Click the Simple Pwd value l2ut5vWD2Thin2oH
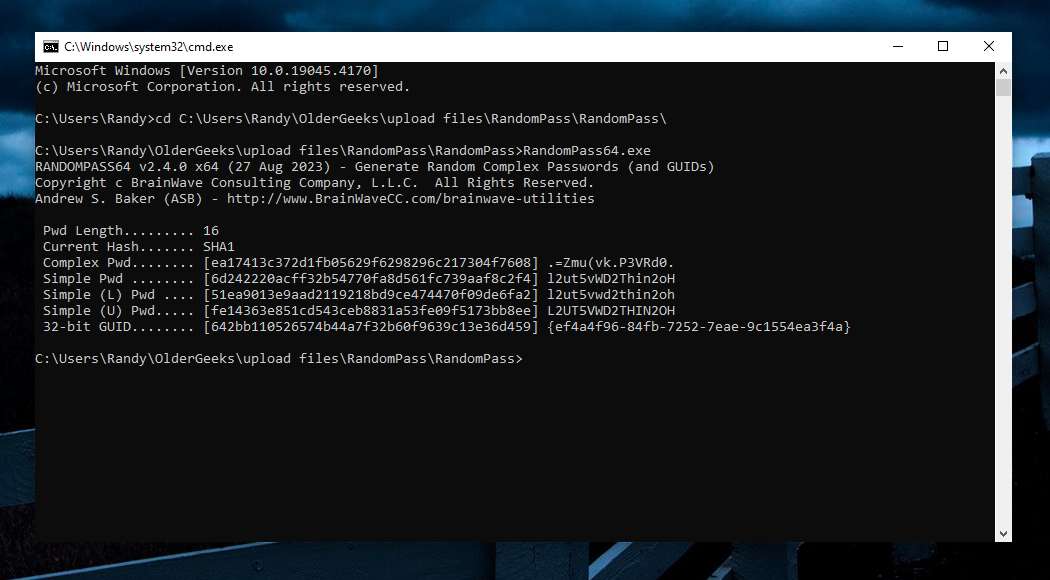 pos(611,279)
